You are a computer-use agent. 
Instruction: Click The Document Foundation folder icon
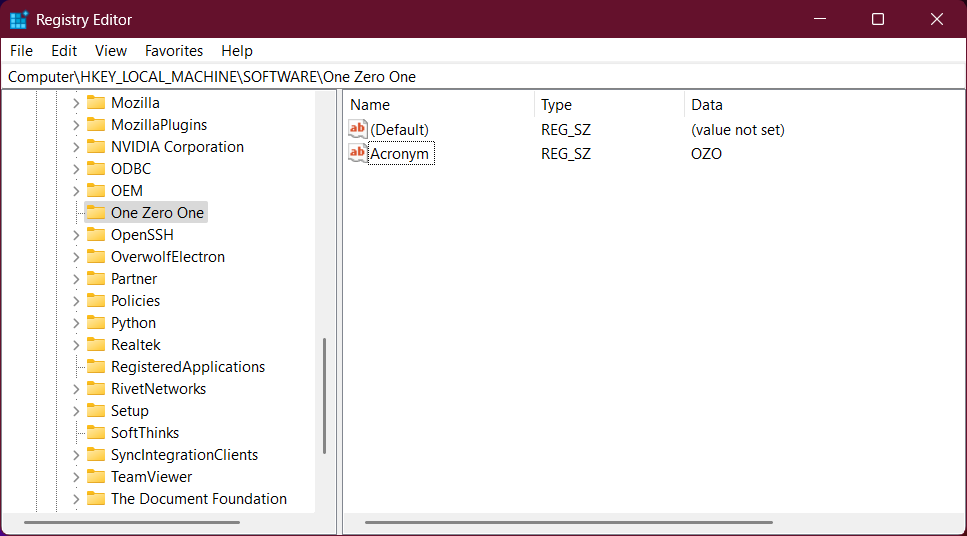point(96,499)
